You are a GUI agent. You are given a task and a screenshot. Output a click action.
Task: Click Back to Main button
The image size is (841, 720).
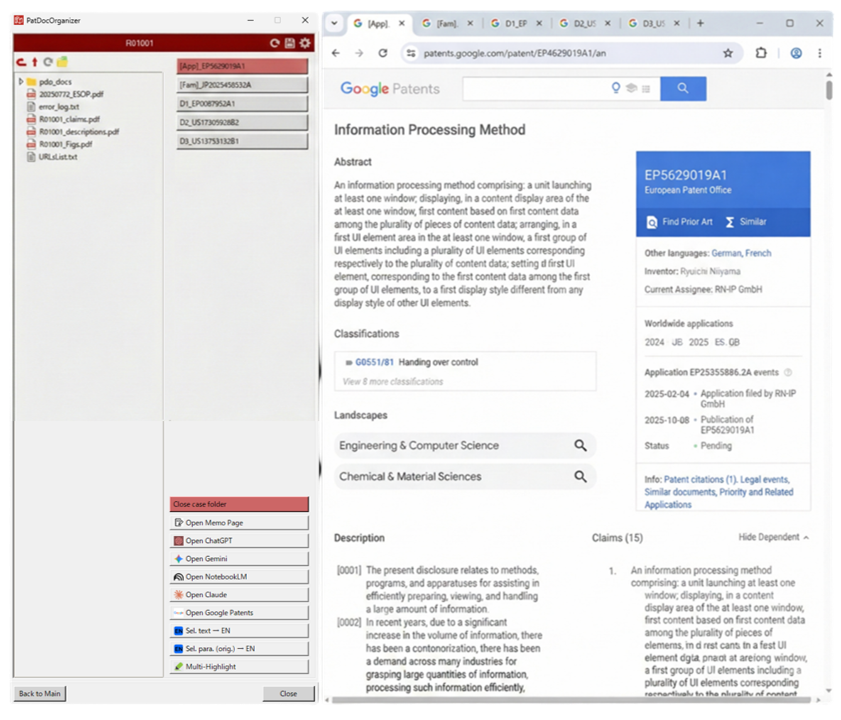pyautogui.click(x=40, y=694)
